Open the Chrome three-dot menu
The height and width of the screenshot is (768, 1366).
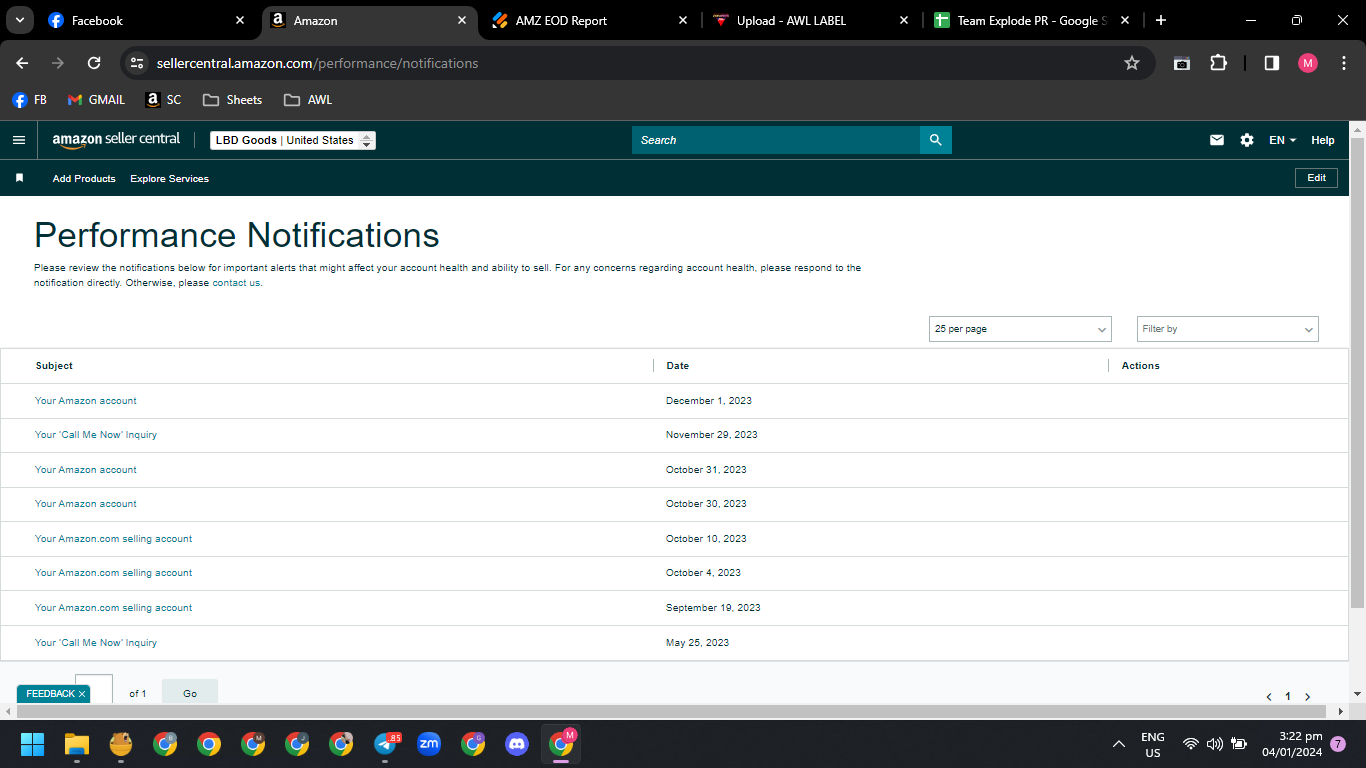point(1344,63)
